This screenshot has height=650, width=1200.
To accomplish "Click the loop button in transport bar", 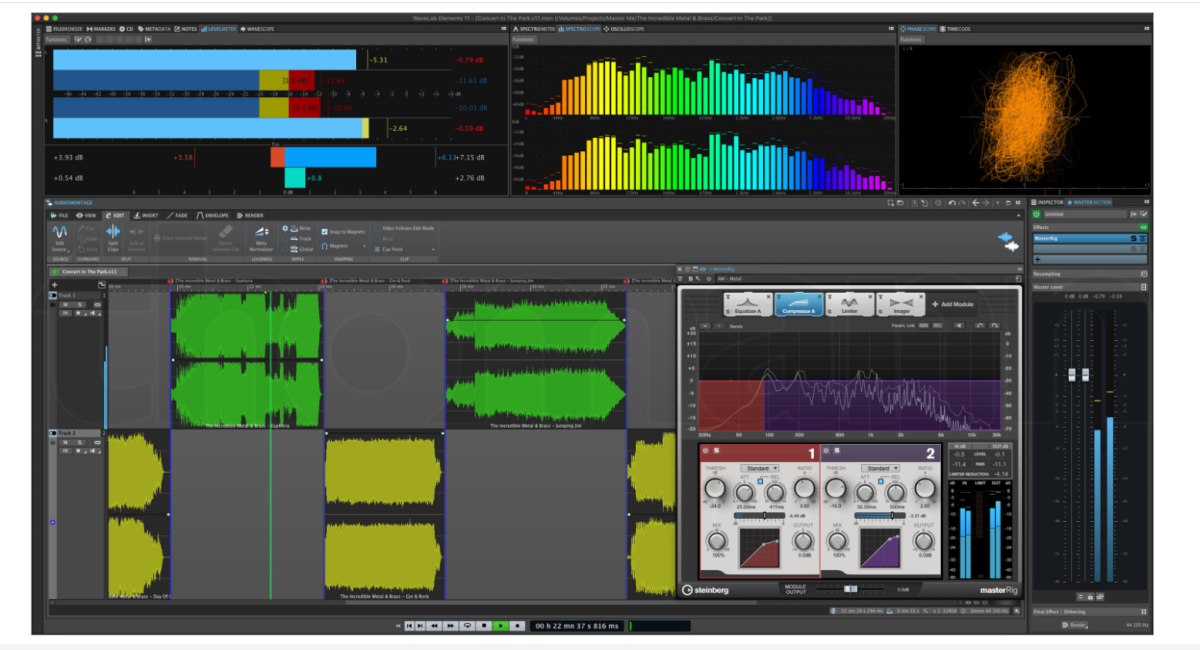I will pyautogui.click(x=467, y=625).
